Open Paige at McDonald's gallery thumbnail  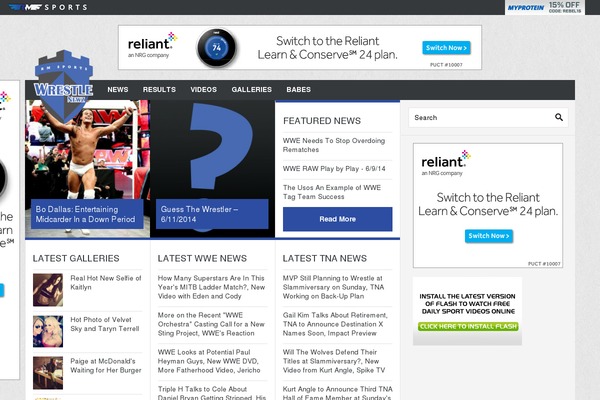pos(48,373)
